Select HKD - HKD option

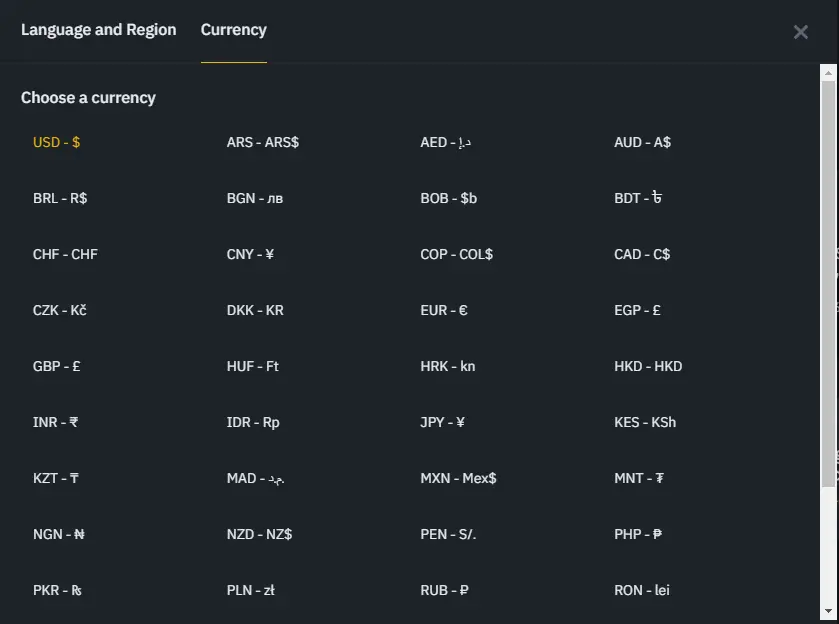click(648, 367)
